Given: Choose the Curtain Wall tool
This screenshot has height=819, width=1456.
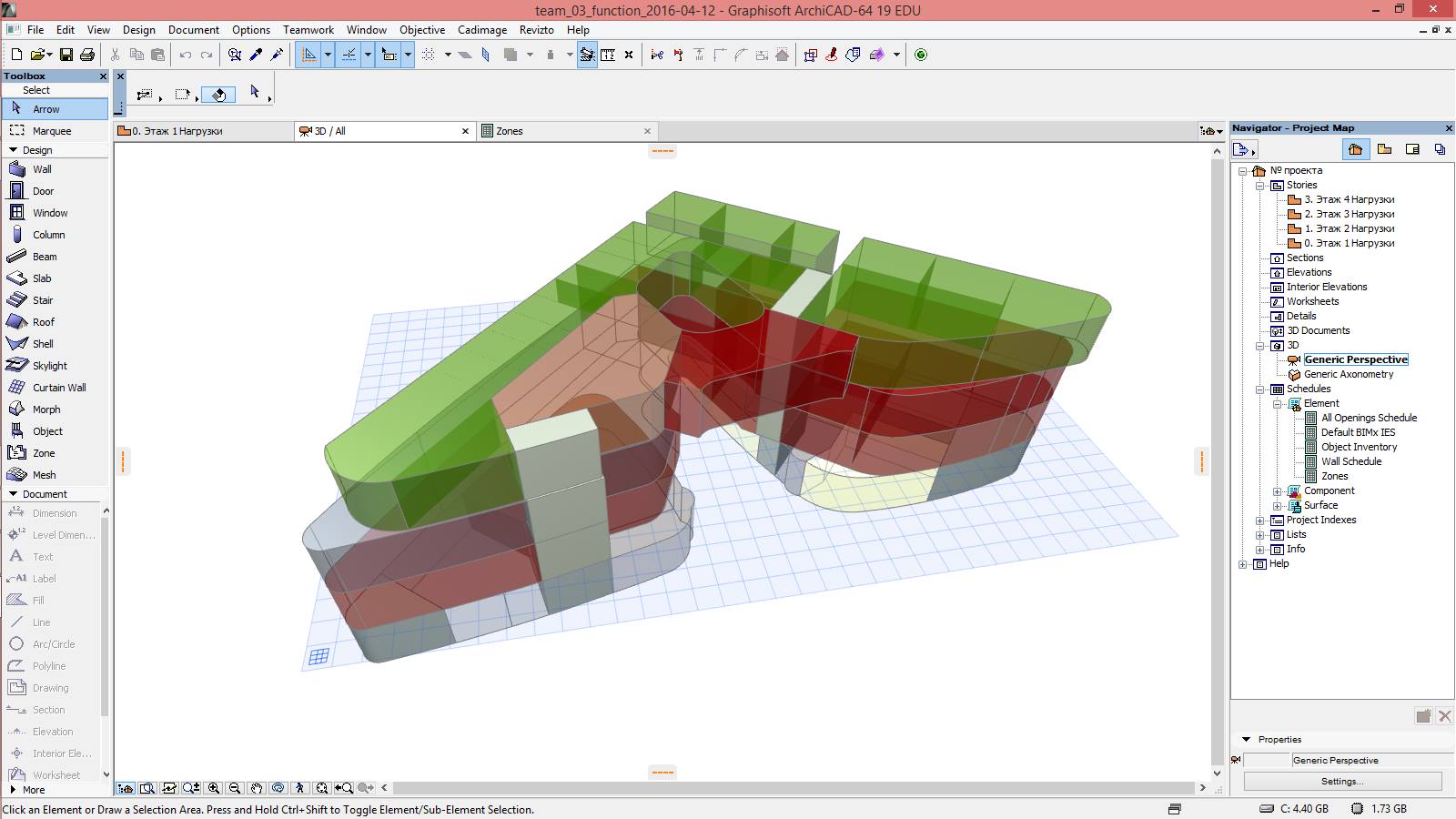Looking at the screenshot, I should [x=55, y=388].
